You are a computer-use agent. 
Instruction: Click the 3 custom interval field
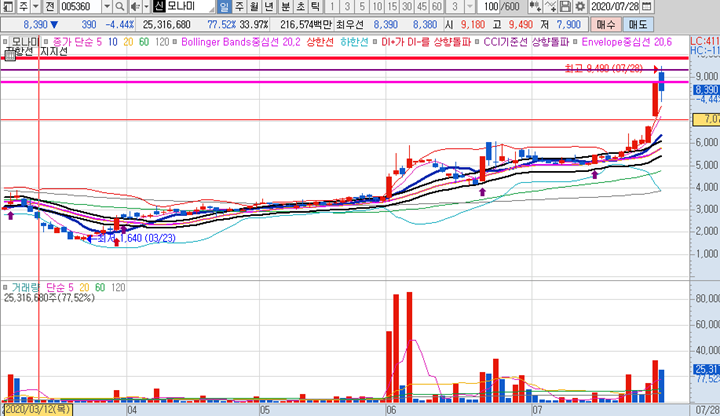[x=455, y=6]
